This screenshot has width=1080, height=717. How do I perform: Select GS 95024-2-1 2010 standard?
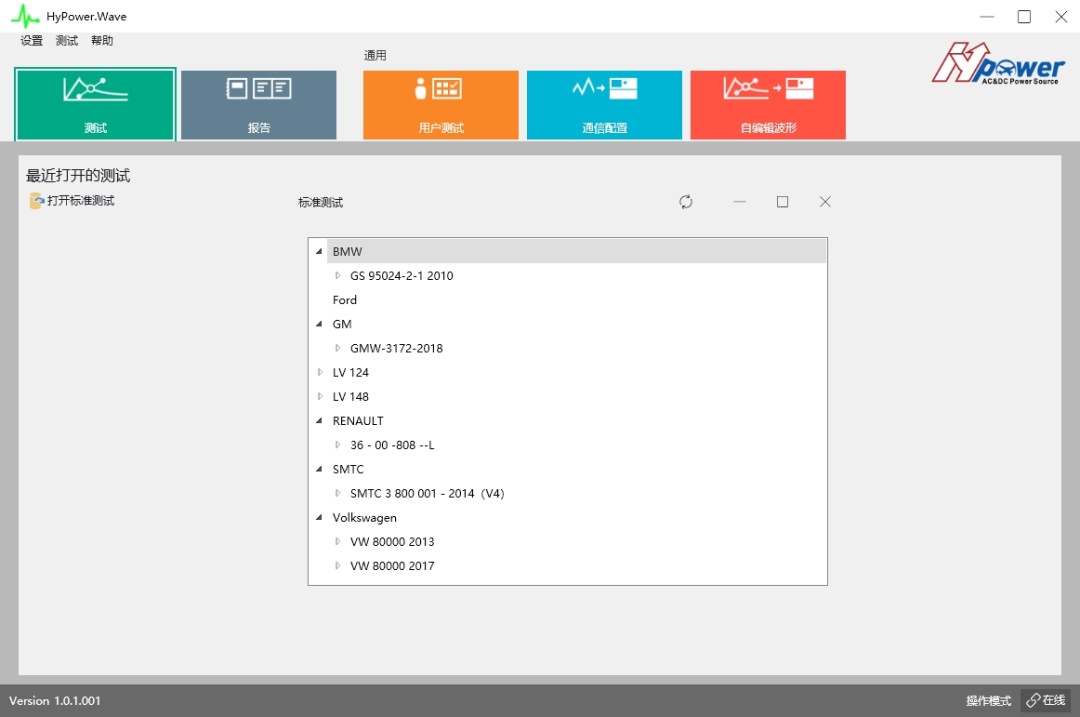(402, 276)
